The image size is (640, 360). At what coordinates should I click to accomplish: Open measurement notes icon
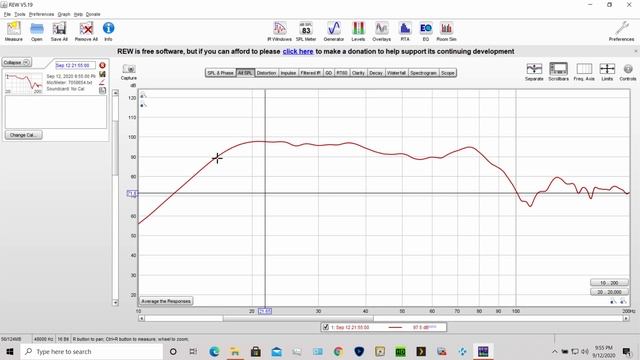pos(102,90)
